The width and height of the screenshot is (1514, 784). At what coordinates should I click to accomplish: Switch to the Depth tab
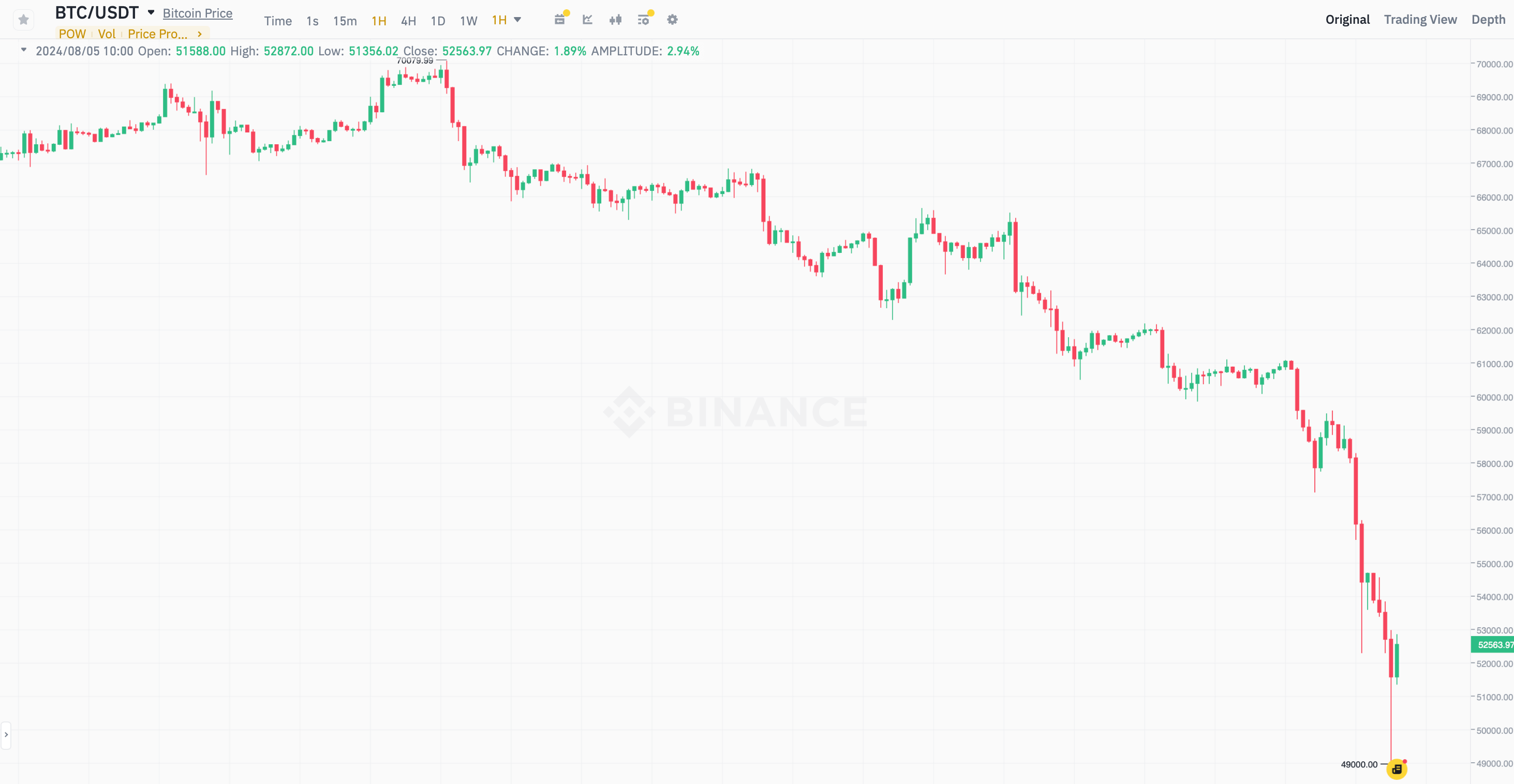click(x=1488, y=19)
